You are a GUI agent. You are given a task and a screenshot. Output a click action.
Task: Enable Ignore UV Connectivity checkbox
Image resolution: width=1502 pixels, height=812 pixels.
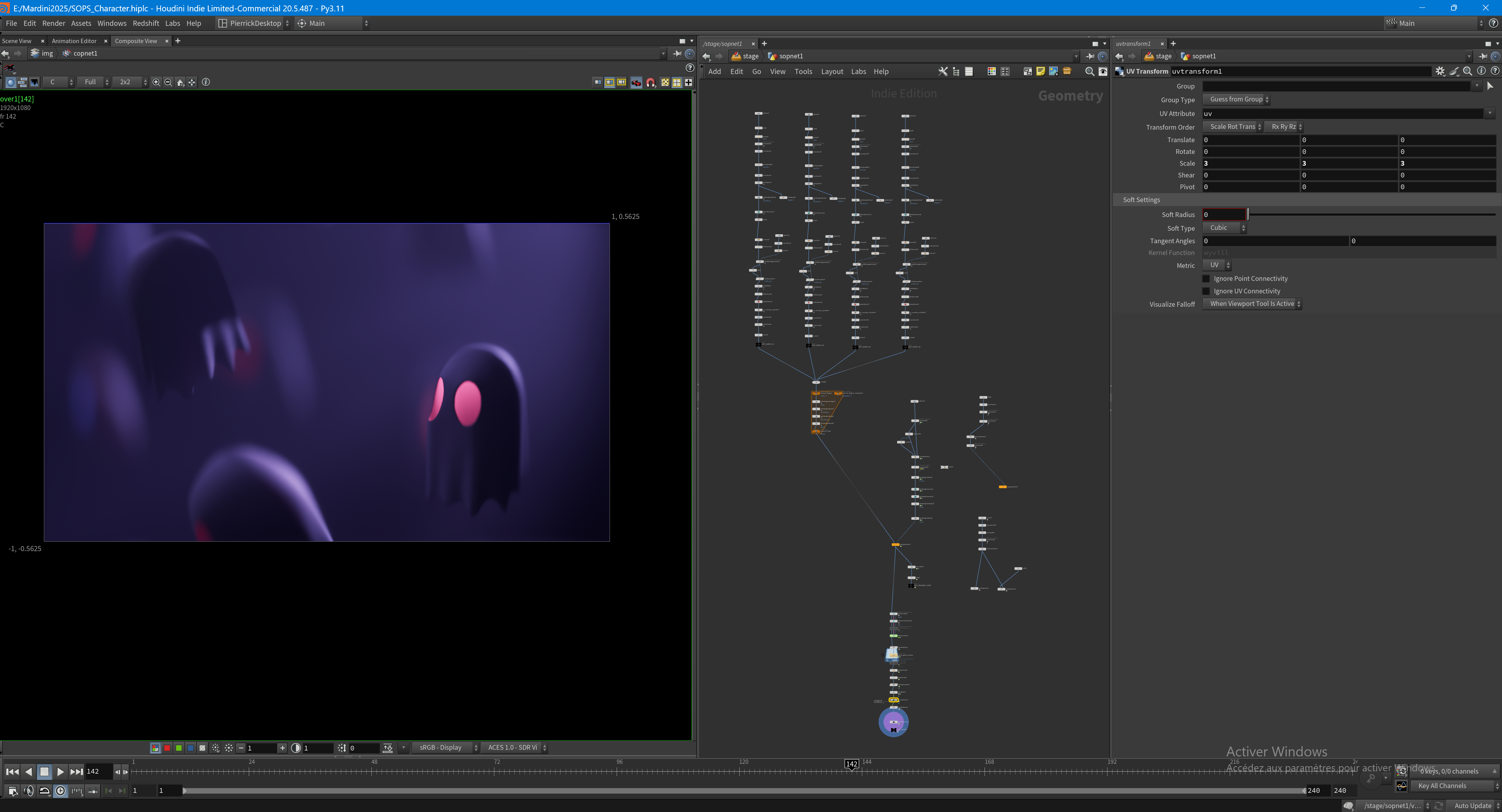pyautogui.click(x=1206, y=291)
